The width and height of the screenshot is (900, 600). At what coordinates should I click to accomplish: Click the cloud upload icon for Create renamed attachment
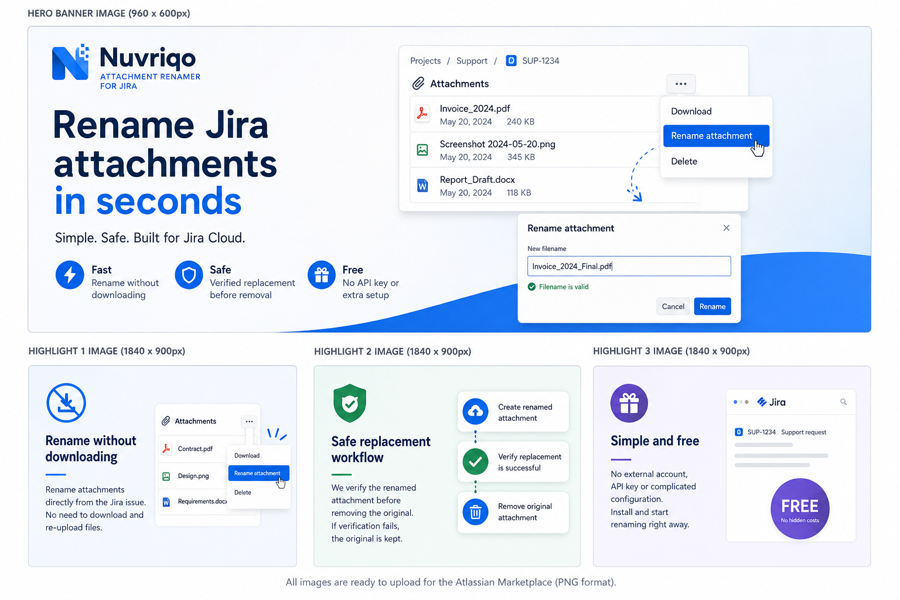(x=475, y=412)
